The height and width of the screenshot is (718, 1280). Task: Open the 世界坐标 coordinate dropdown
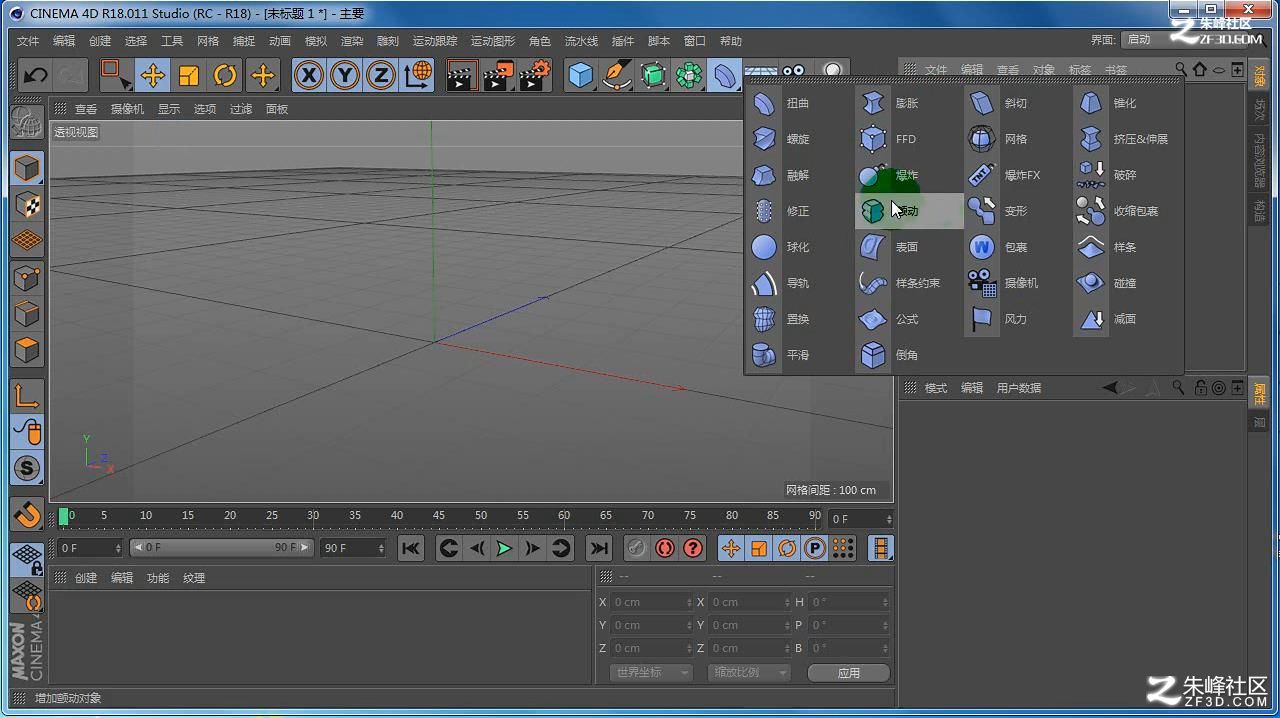pos(650,672)
